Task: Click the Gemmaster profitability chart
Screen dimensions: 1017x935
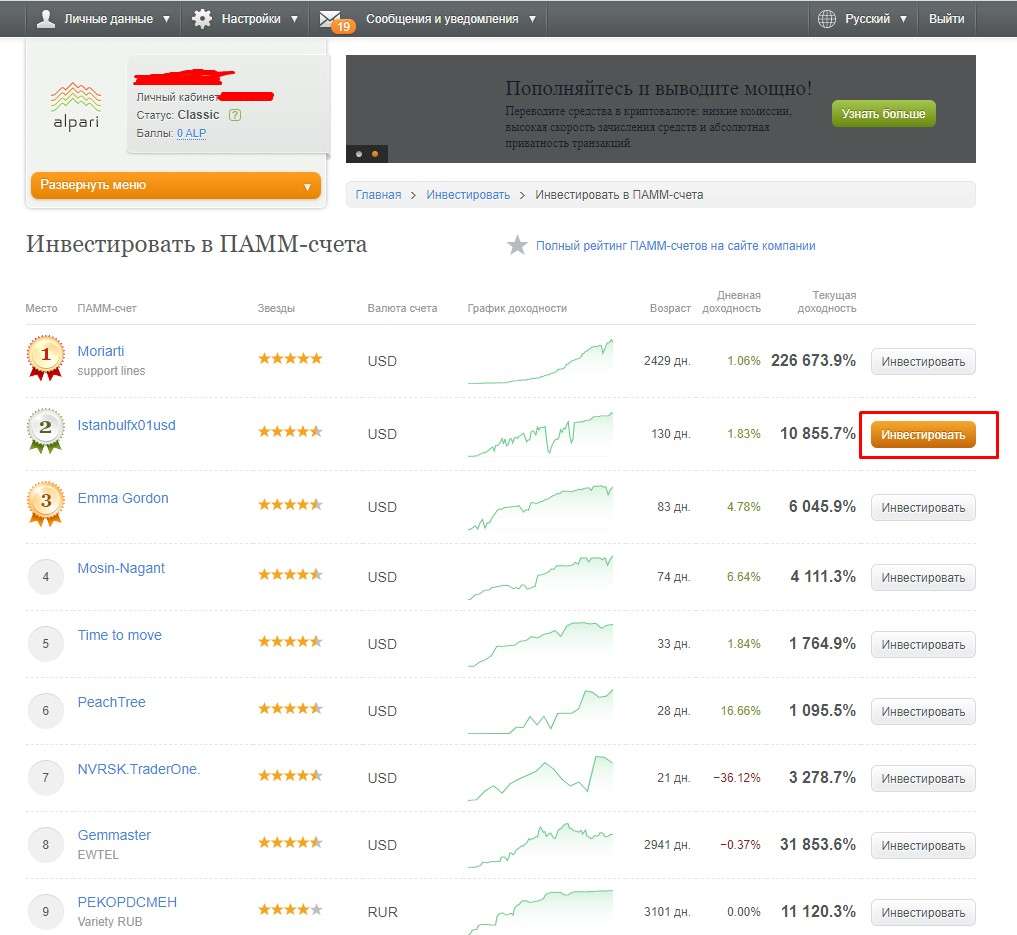Action: [x=540, y=846]
